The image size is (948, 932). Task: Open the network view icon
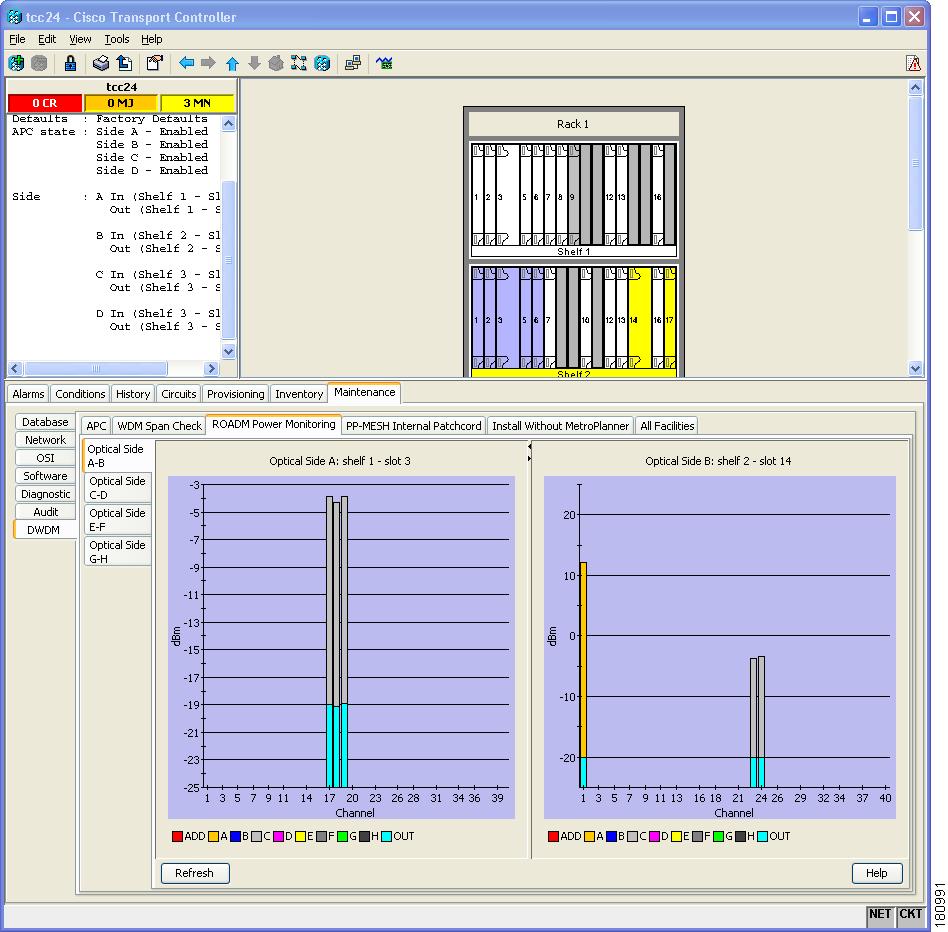point(299,63)
